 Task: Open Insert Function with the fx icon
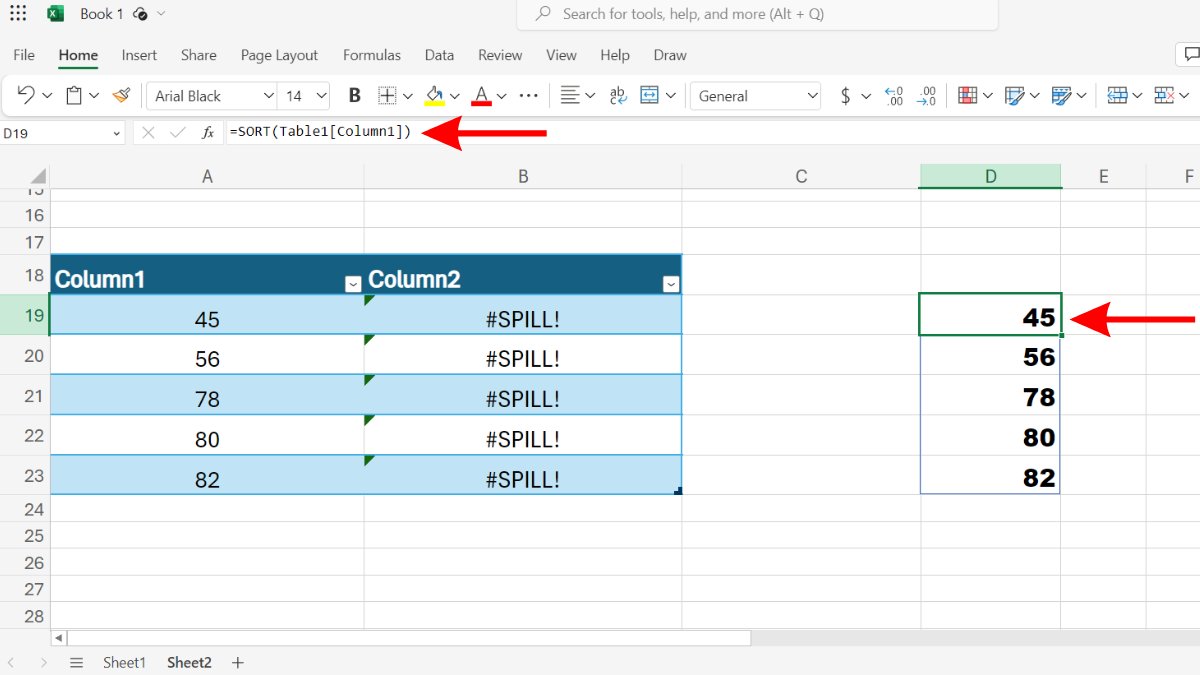coord(207,131)
